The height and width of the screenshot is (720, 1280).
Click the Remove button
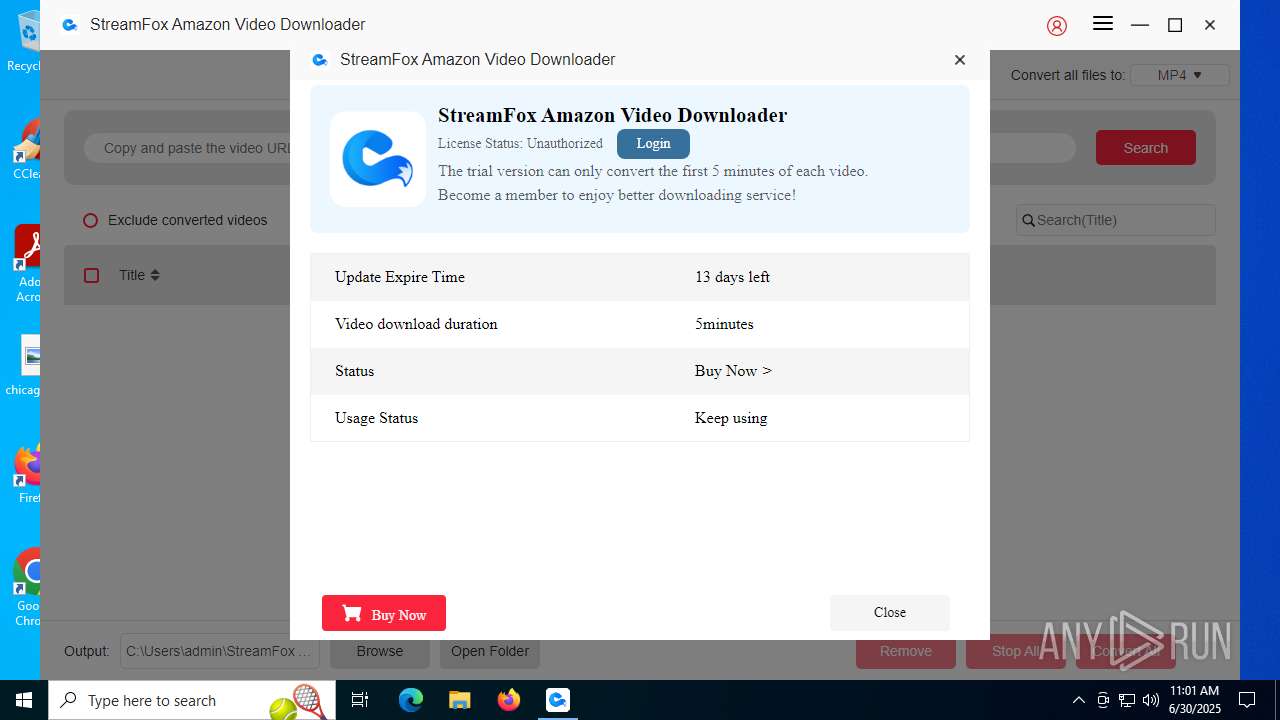click(x=906, y=651)
